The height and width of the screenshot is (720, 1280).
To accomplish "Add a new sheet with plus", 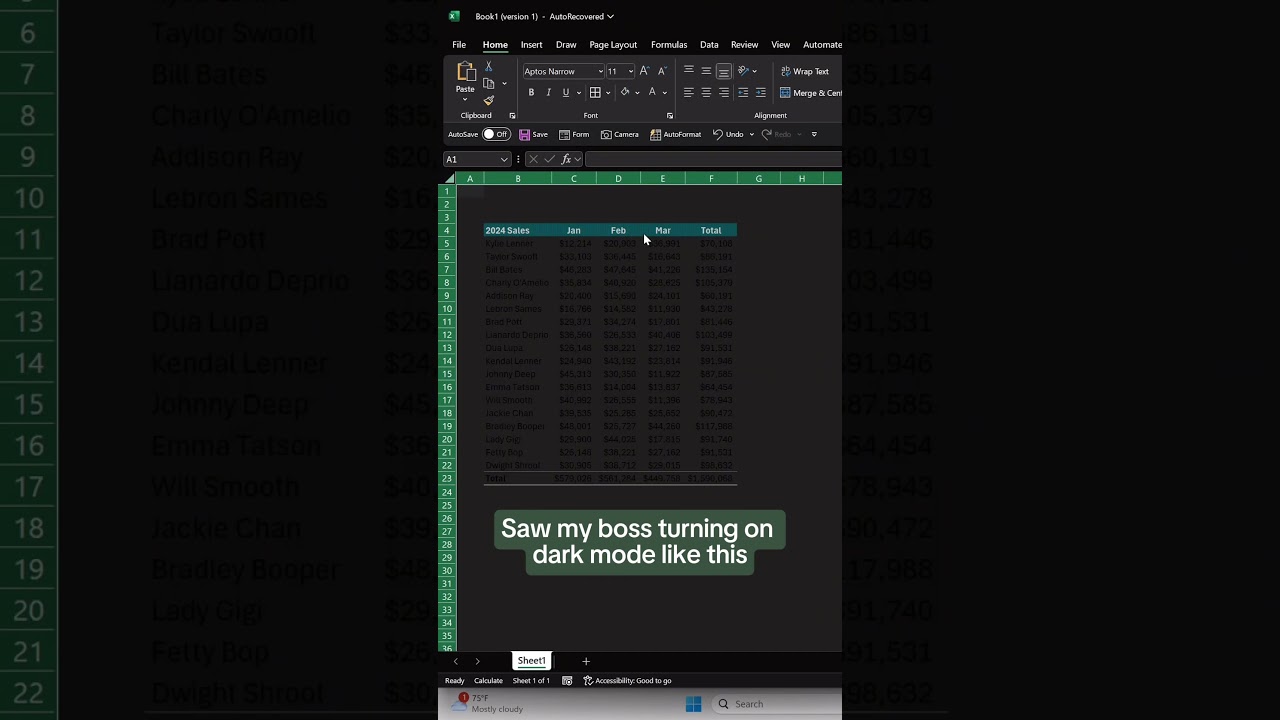I will click(x=586, y=661).
